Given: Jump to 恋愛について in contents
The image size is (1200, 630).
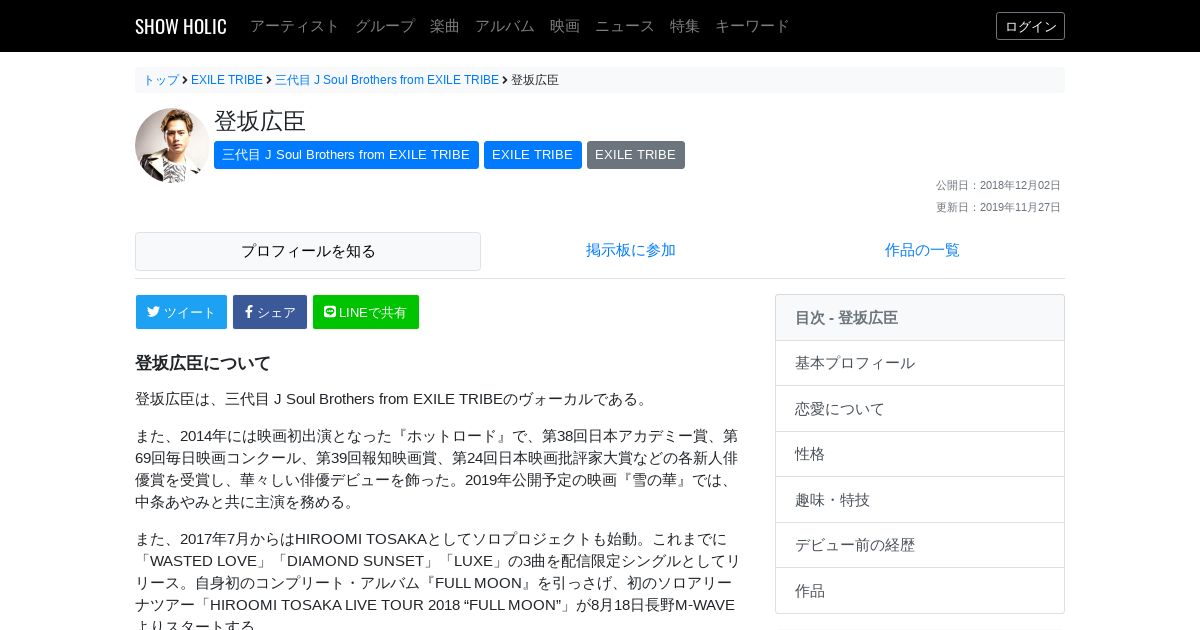Looking at the screenshot, I should (920, 409).
